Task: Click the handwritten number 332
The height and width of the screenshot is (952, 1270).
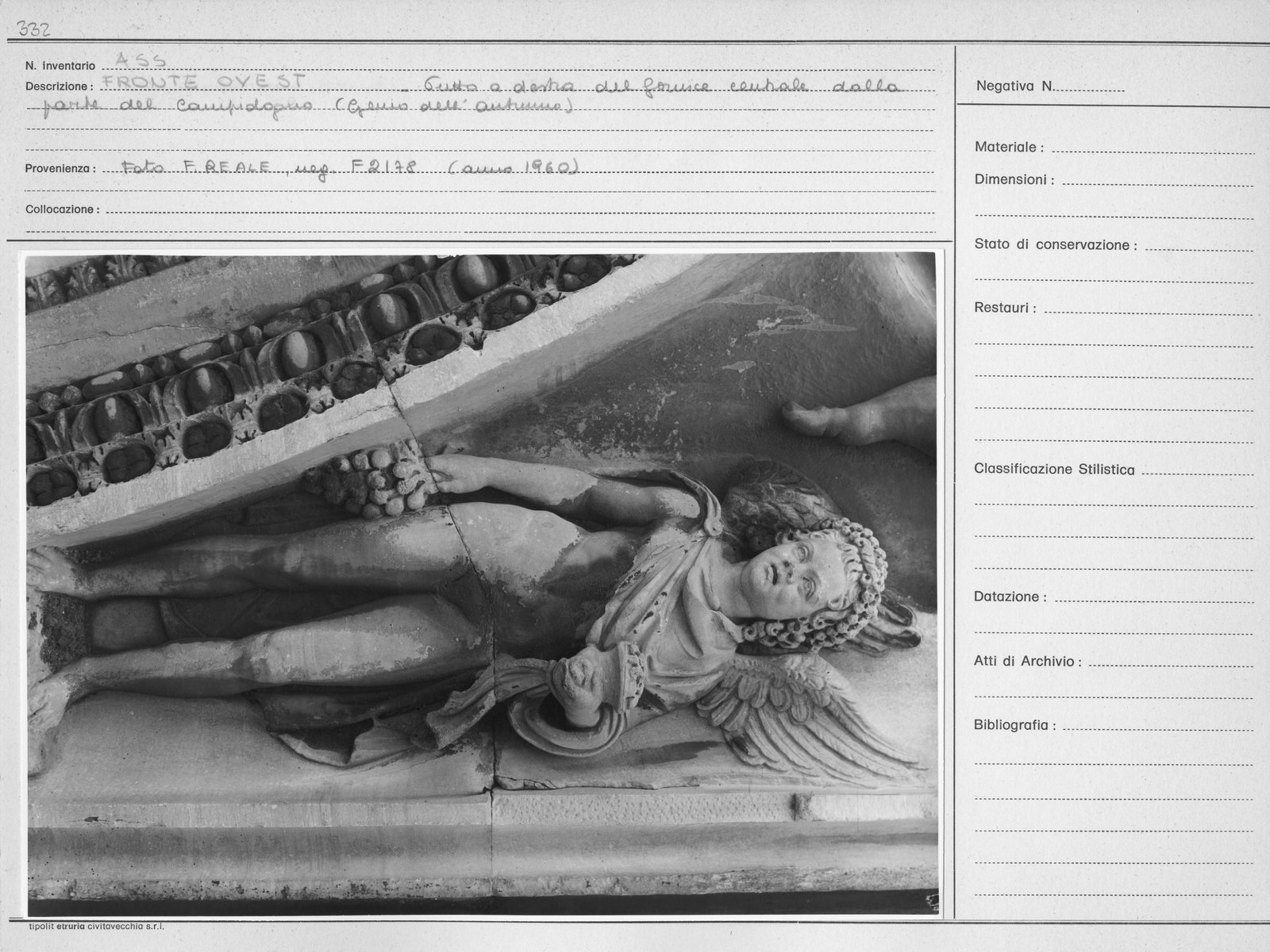Action: pyautogui.click(x=33, y=29)
